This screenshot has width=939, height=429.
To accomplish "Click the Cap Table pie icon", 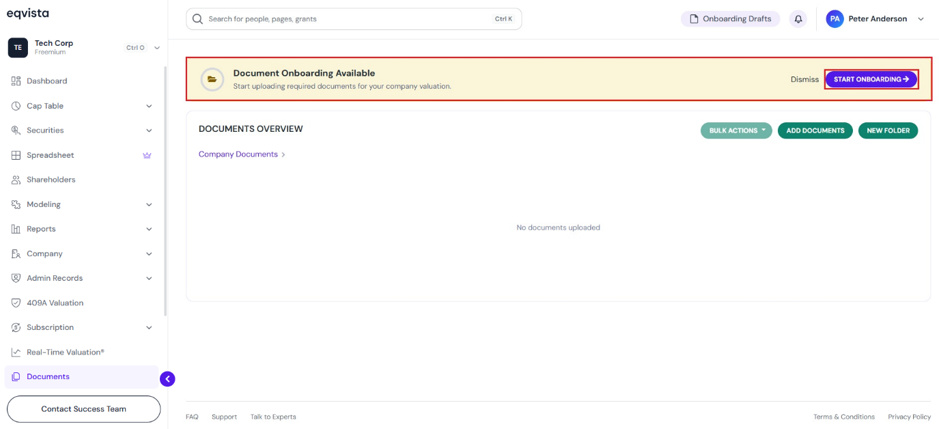I will [x=16, y=106].
